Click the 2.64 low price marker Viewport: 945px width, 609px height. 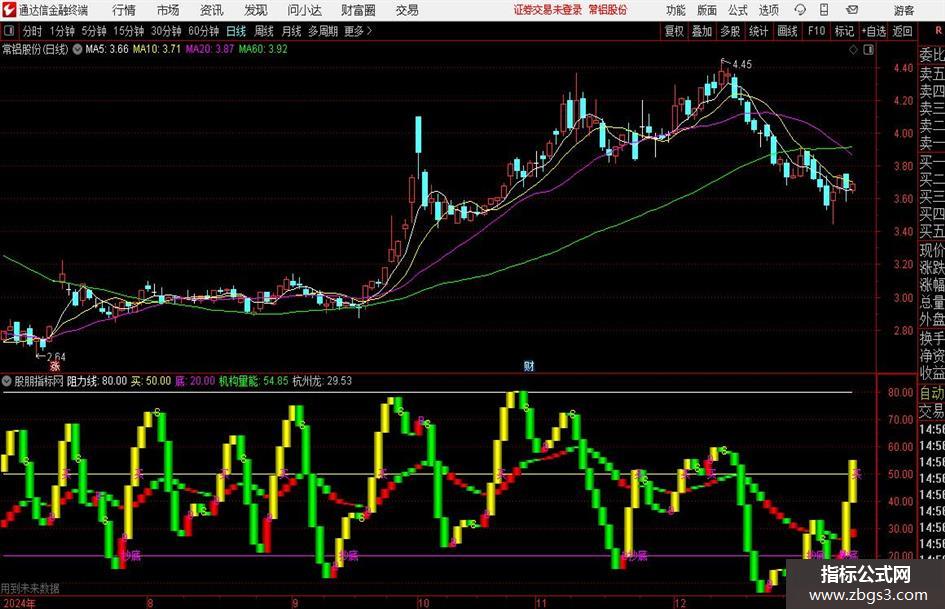pos(55,356)
